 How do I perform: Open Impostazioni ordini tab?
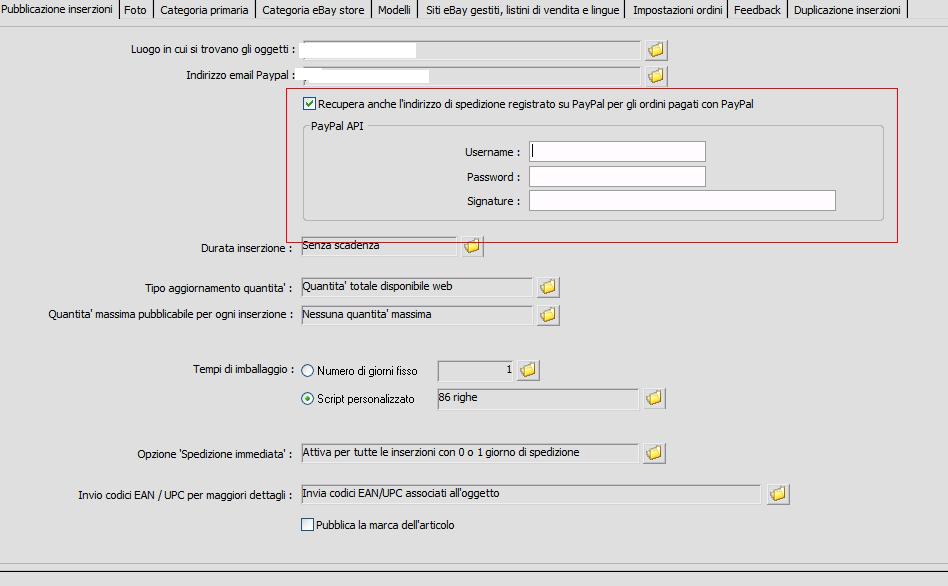(678, 10)
